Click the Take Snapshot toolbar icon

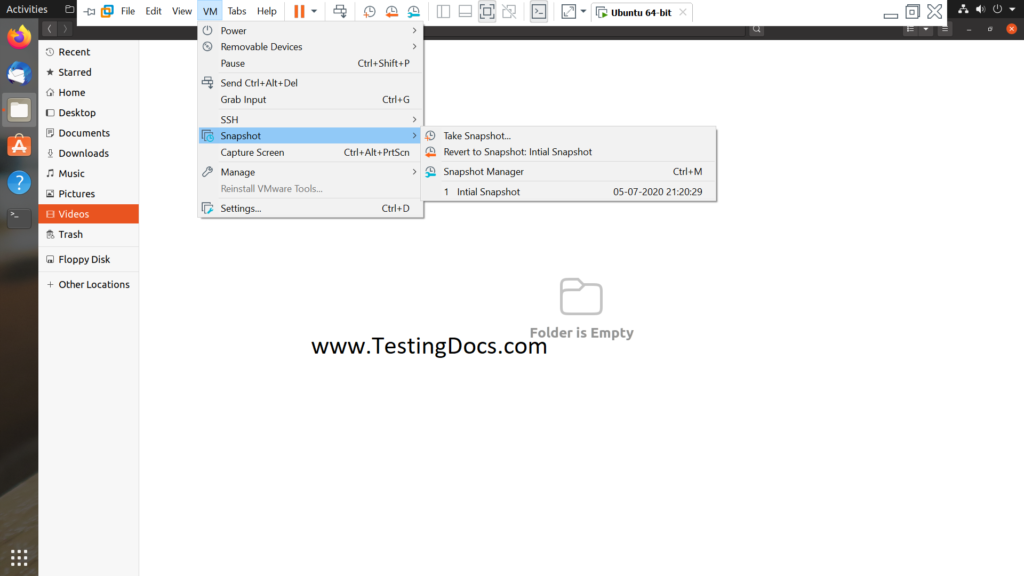tap(370, 11)
